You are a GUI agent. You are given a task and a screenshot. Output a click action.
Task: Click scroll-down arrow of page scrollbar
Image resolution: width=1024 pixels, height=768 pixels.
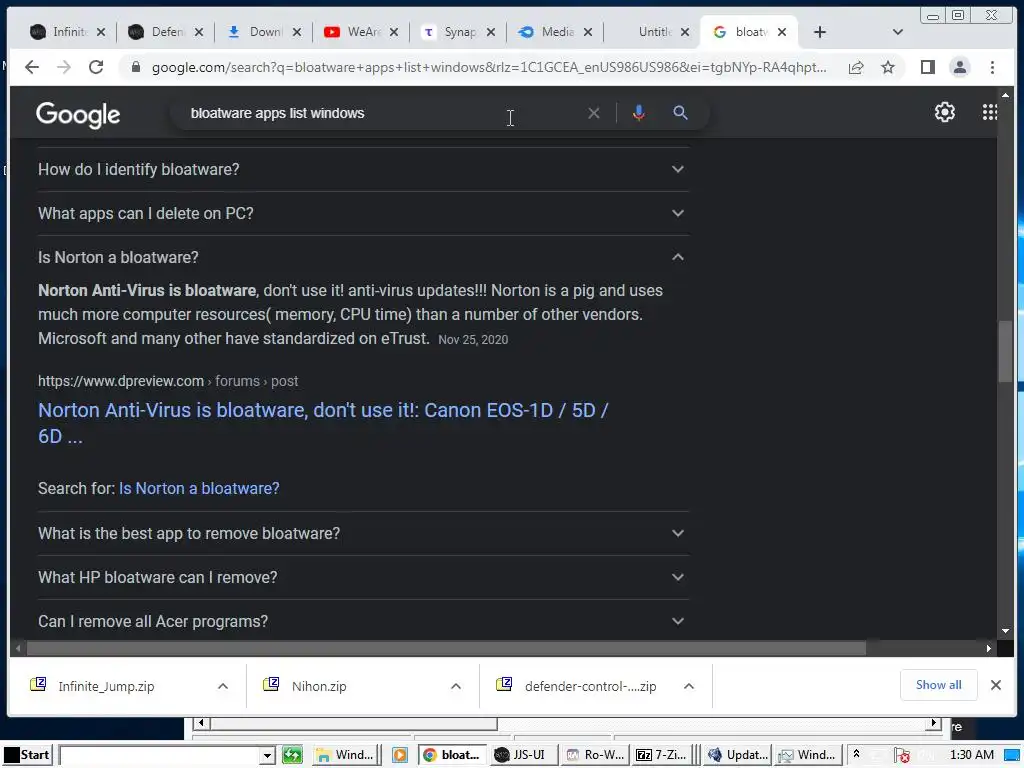pyautogui.click(x=1005, y=632)
